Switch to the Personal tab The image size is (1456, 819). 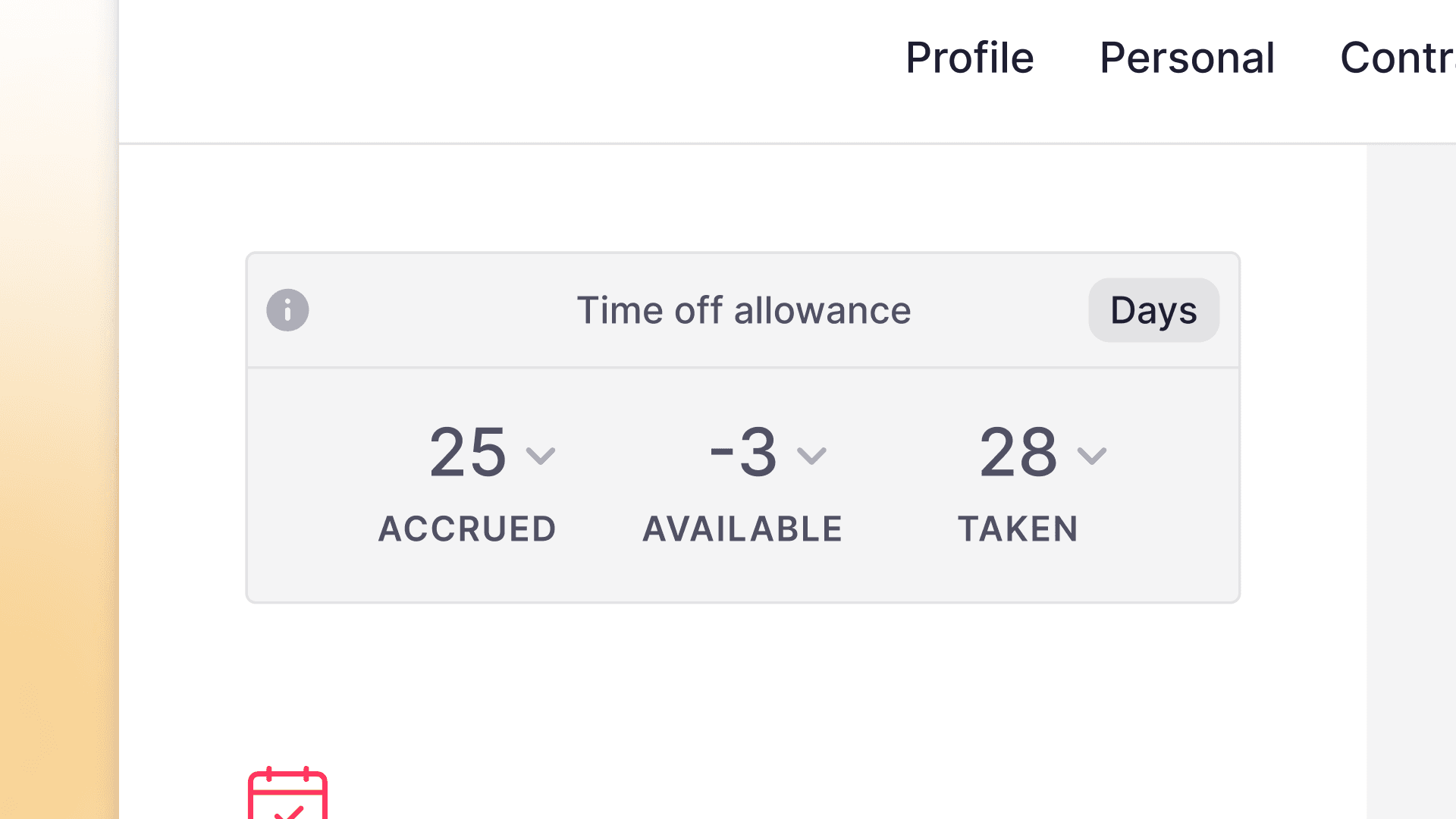1187,58
